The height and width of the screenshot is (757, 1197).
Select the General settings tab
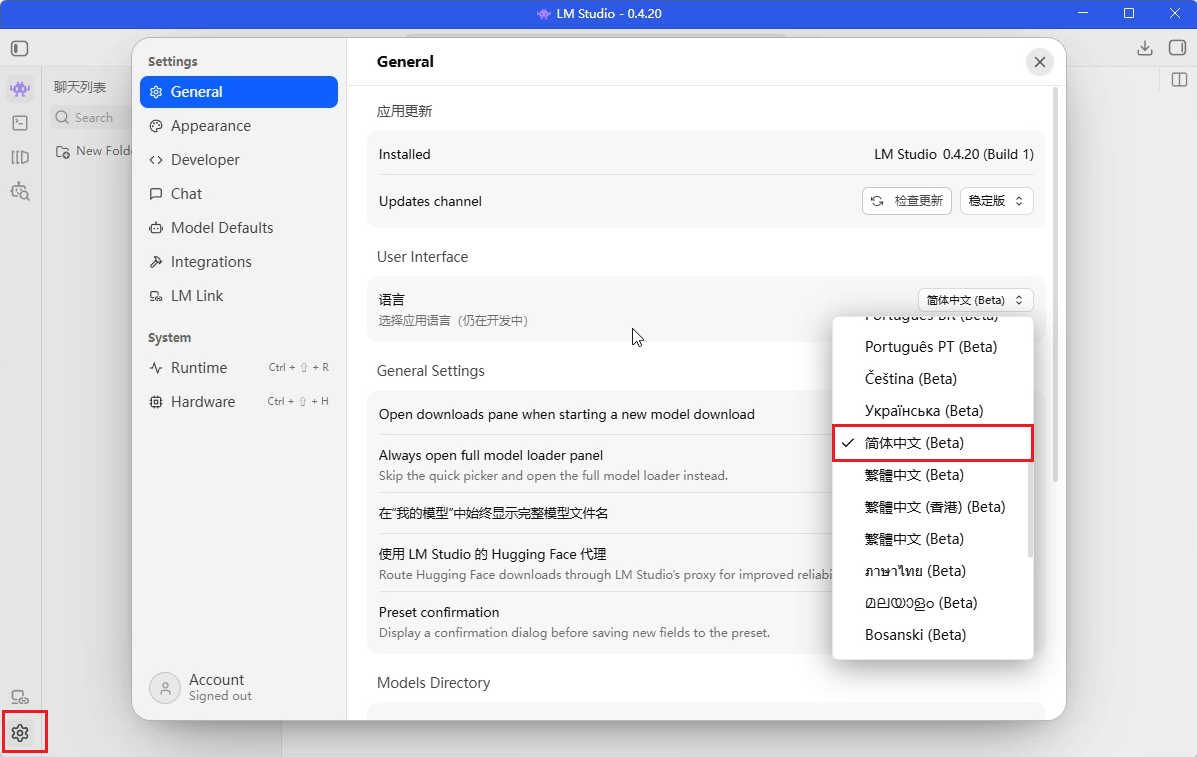239,92
